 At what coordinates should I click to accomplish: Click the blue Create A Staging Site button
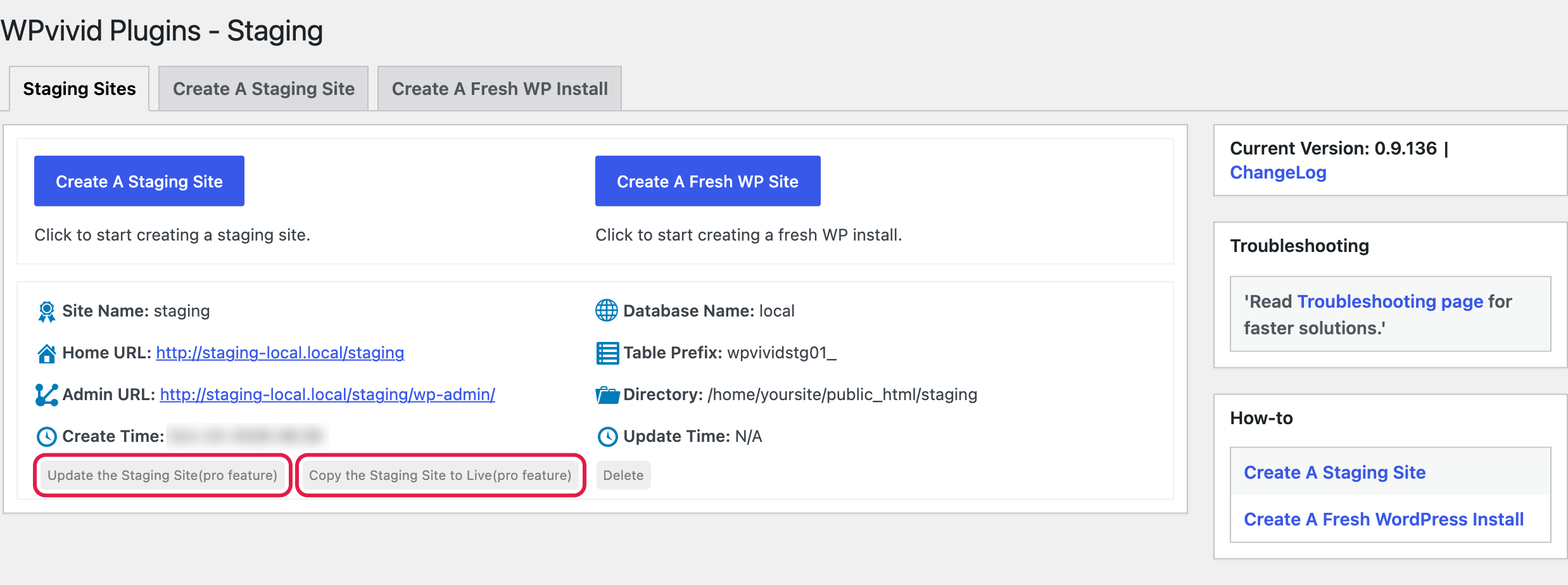pos(139,181)
